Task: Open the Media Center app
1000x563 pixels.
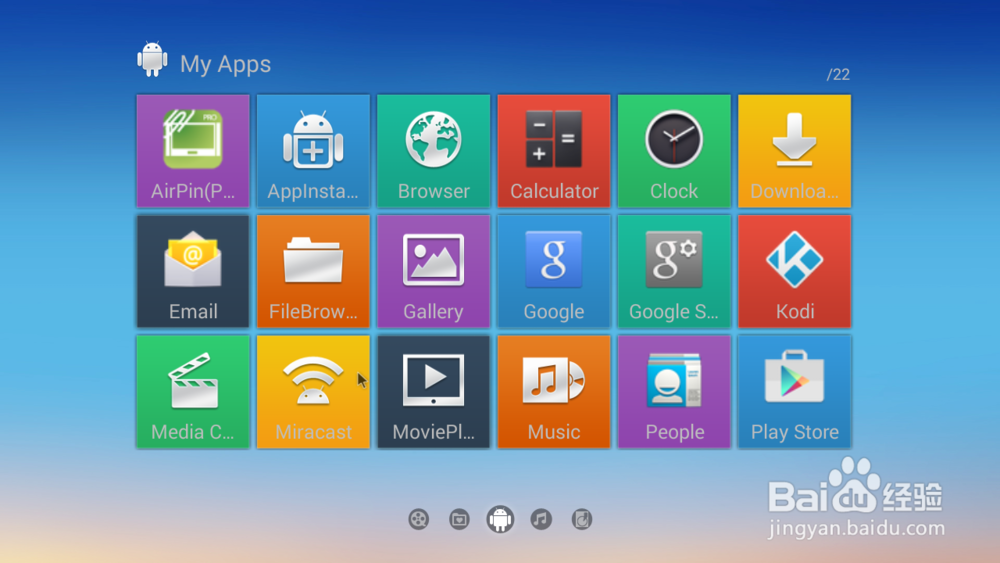Action: click(193, 392)
